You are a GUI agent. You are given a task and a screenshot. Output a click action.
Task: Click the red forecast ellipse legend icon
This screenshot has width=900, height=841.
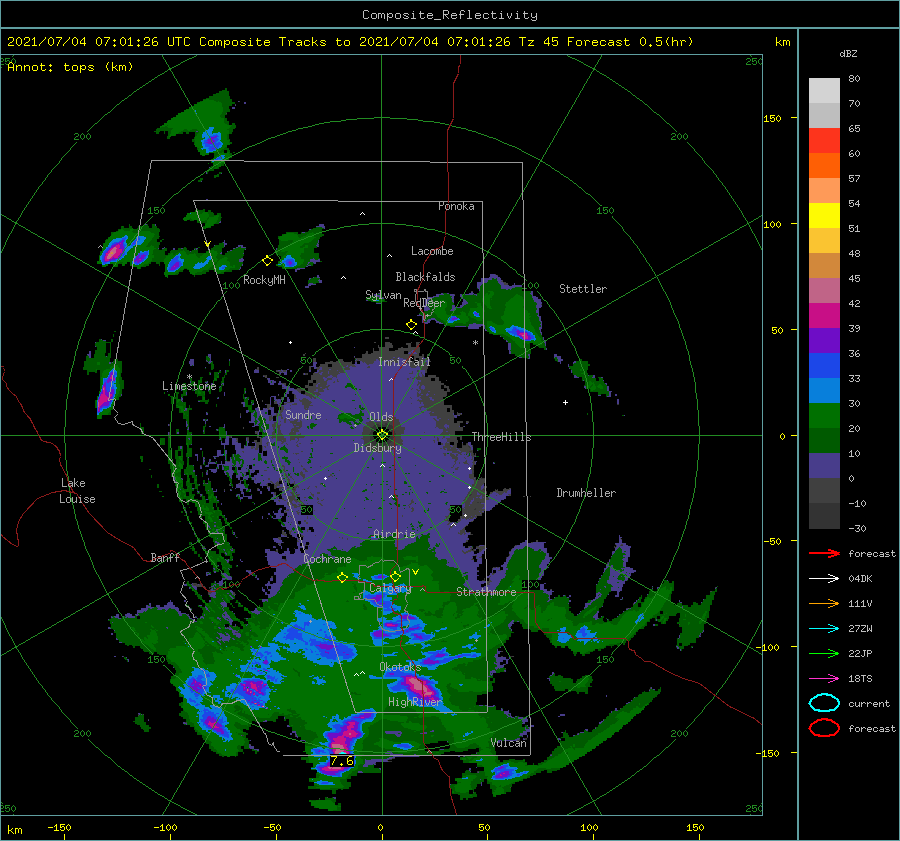824,728
